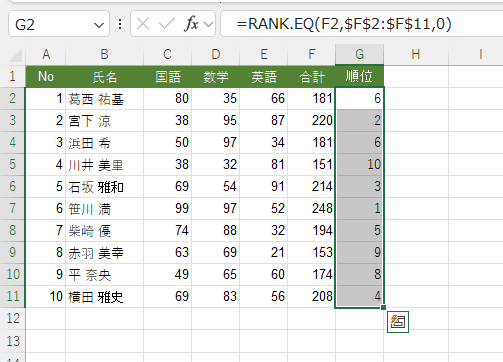503x362 pixels.
Task: Click the Cancel X formula icon
Action: tap(143, 24)
